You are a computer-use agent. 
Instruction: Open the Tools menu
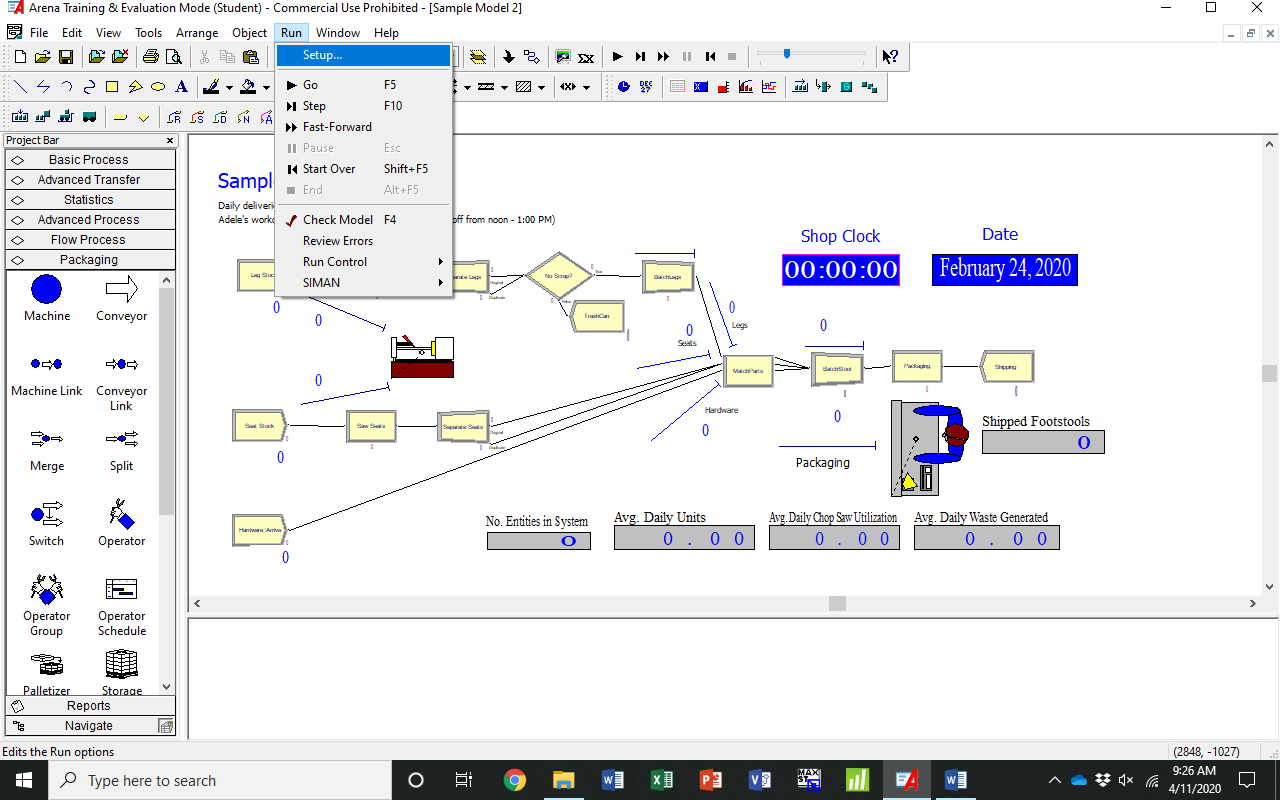[x=148, y=33]
